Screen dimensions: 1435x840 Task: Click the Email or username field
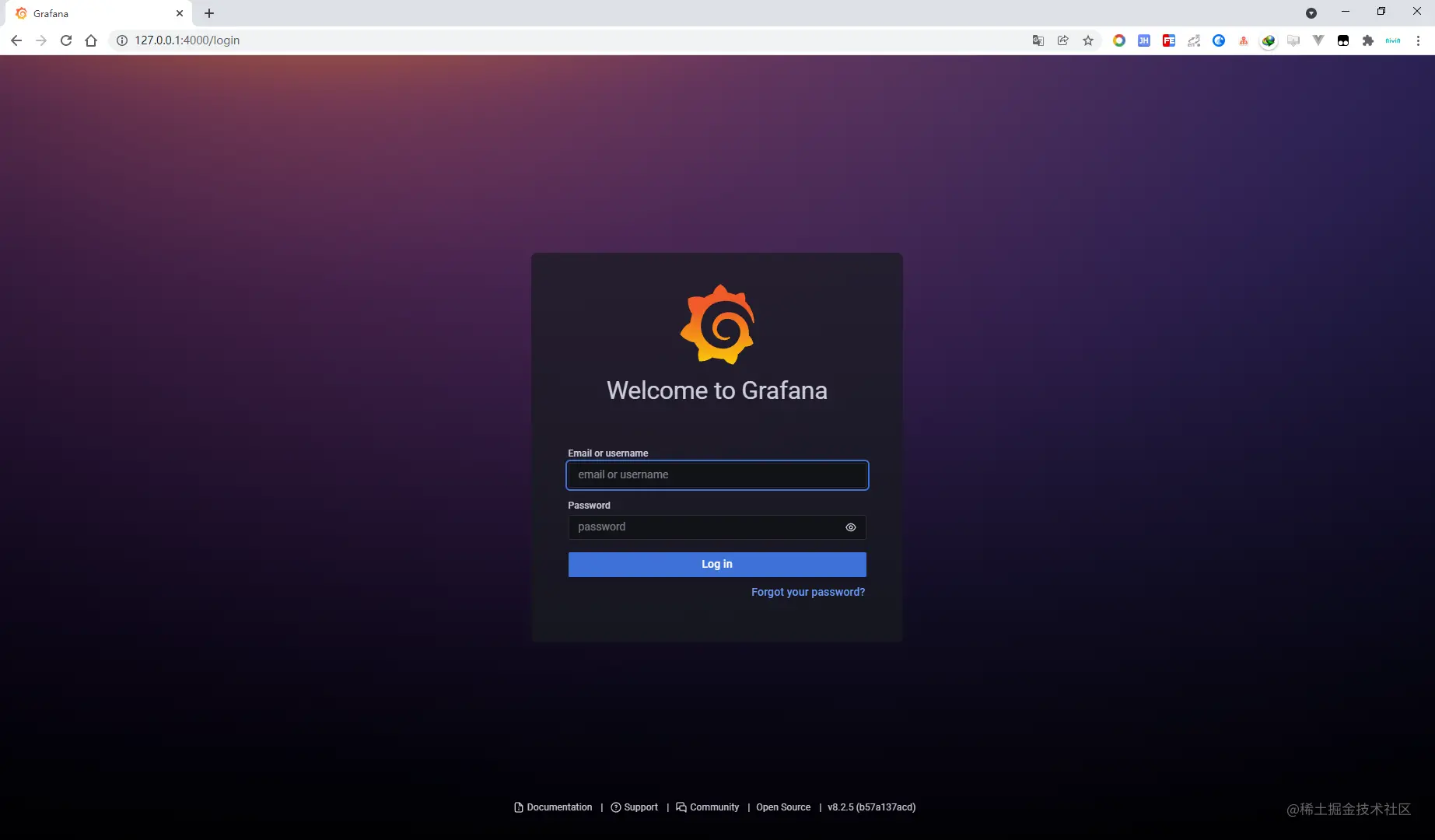pyautogui.click(x=717, y=475)
